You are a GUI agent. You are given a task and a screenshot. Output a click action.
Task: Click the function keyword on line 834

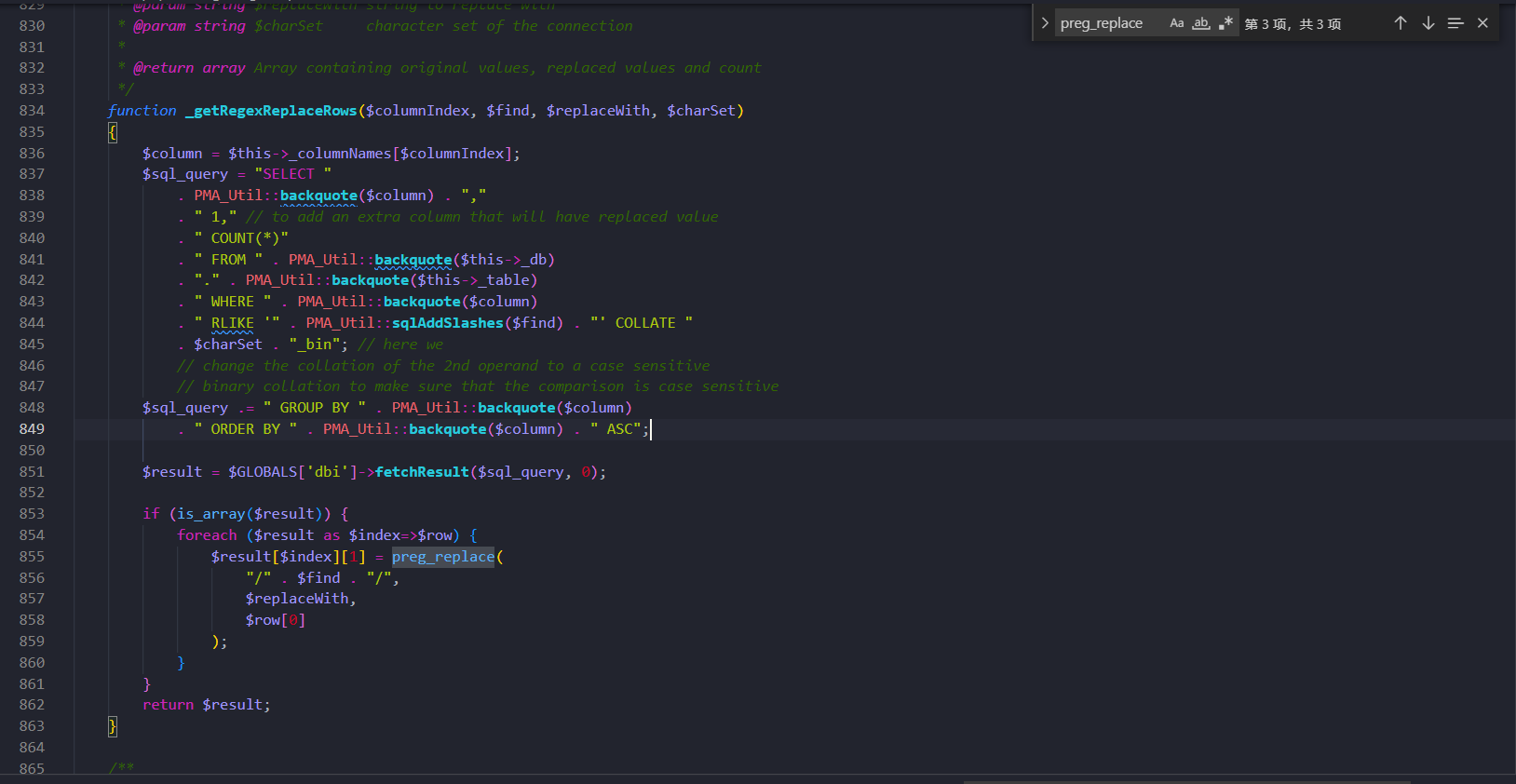coord(142,111)
